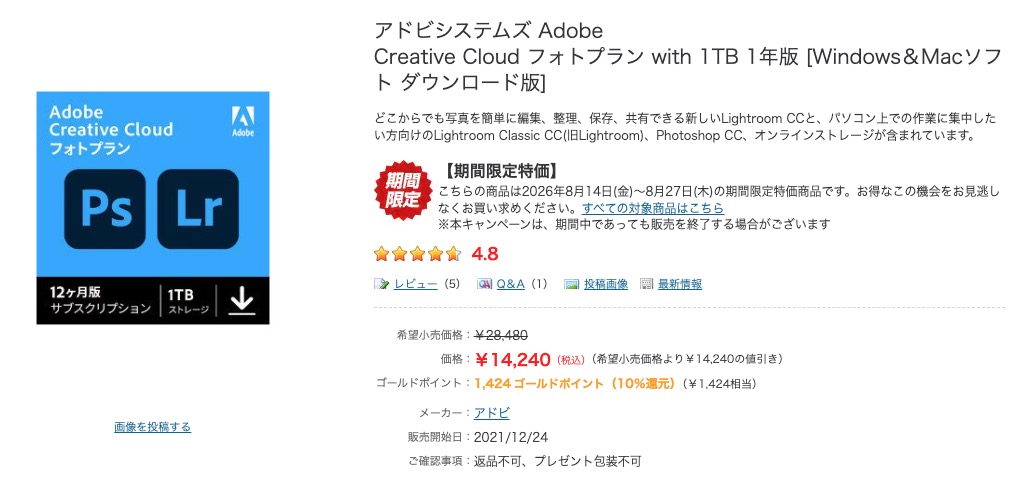
Task: Click the Adobe logo on product box
Action: (x=243, y=121)
